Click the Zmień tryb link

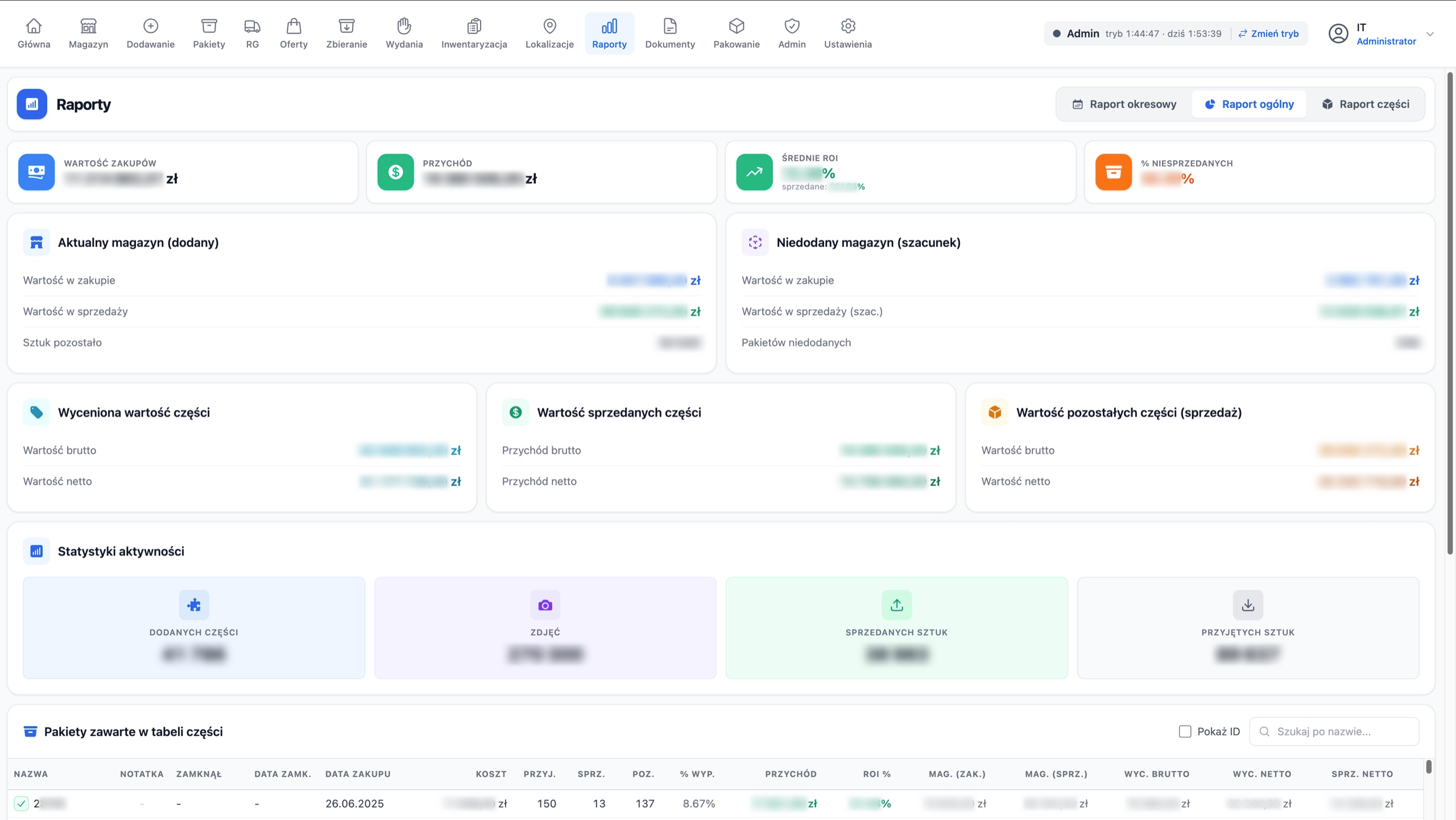[x=1268, y=34]
